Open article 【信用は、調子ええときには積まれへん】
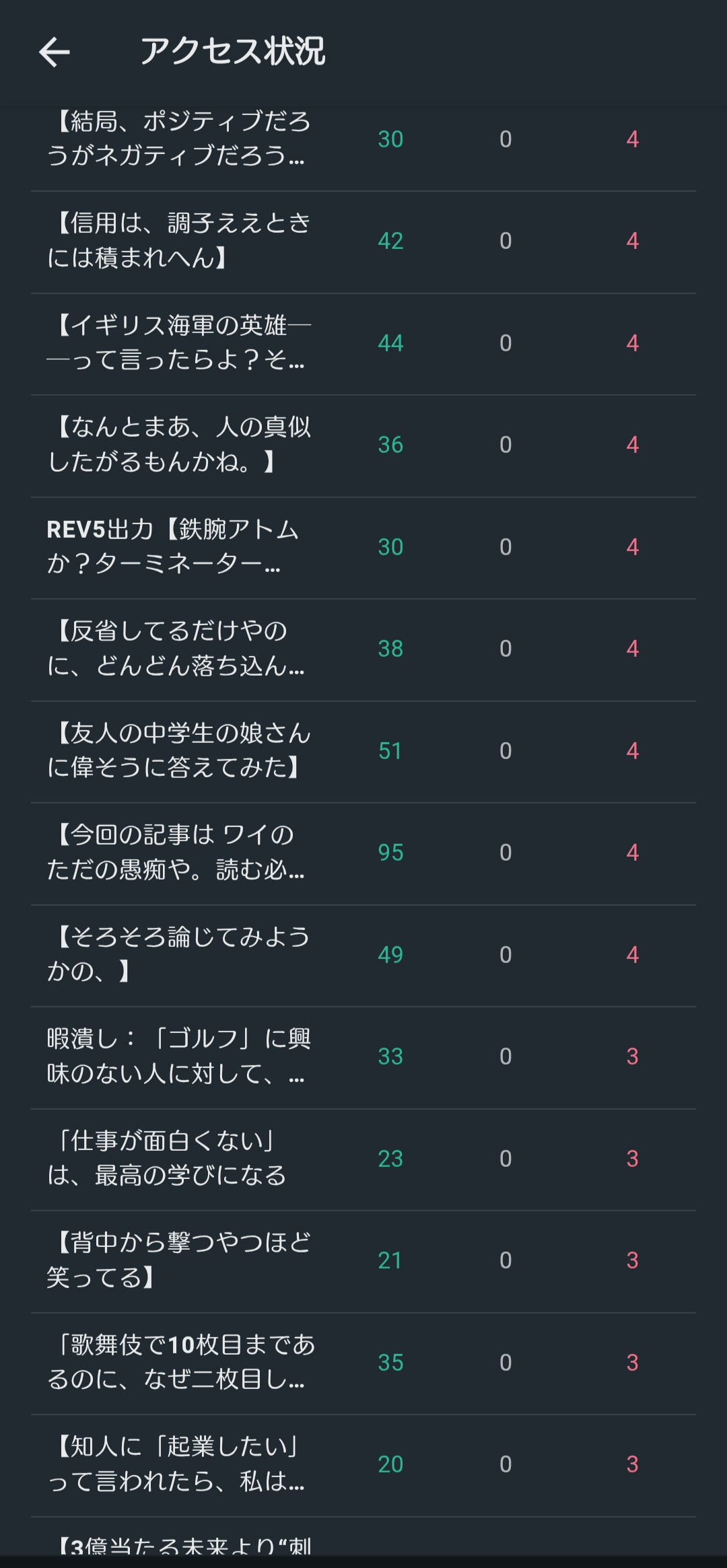727x1568 pixels. 178,241
